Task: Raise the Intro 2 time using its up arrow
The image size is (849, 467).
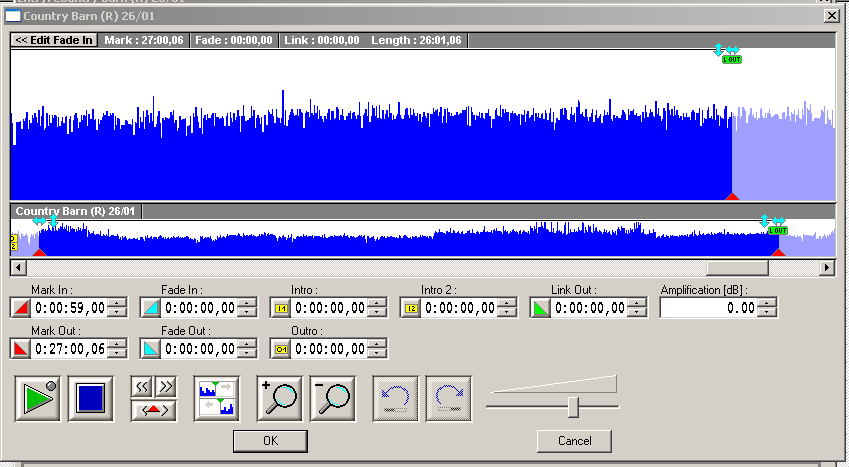Action: tap(507, 303)
